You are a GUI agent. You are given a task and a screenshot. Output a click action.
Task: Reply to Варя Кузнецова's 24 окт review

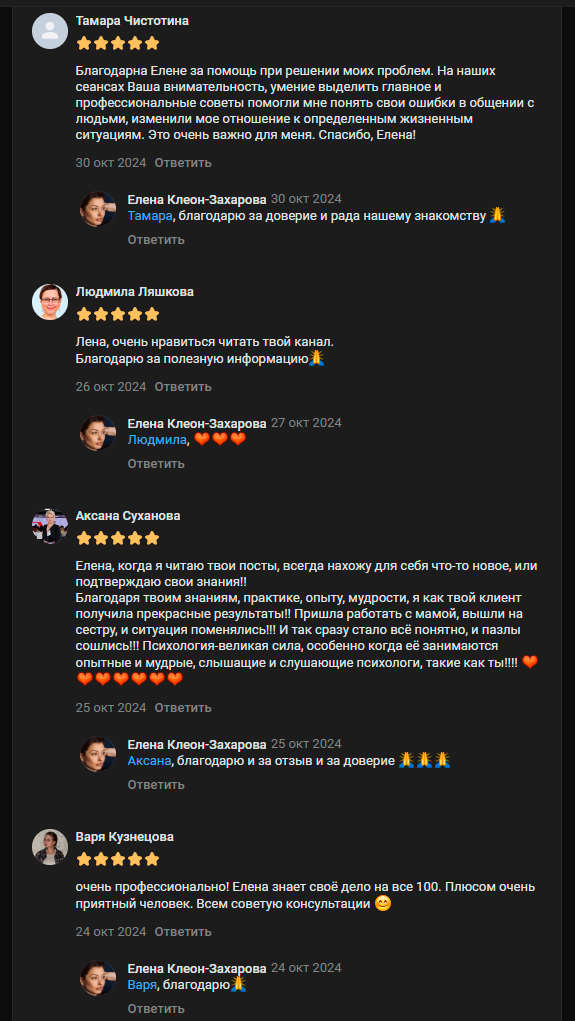[x=183, y=932]
